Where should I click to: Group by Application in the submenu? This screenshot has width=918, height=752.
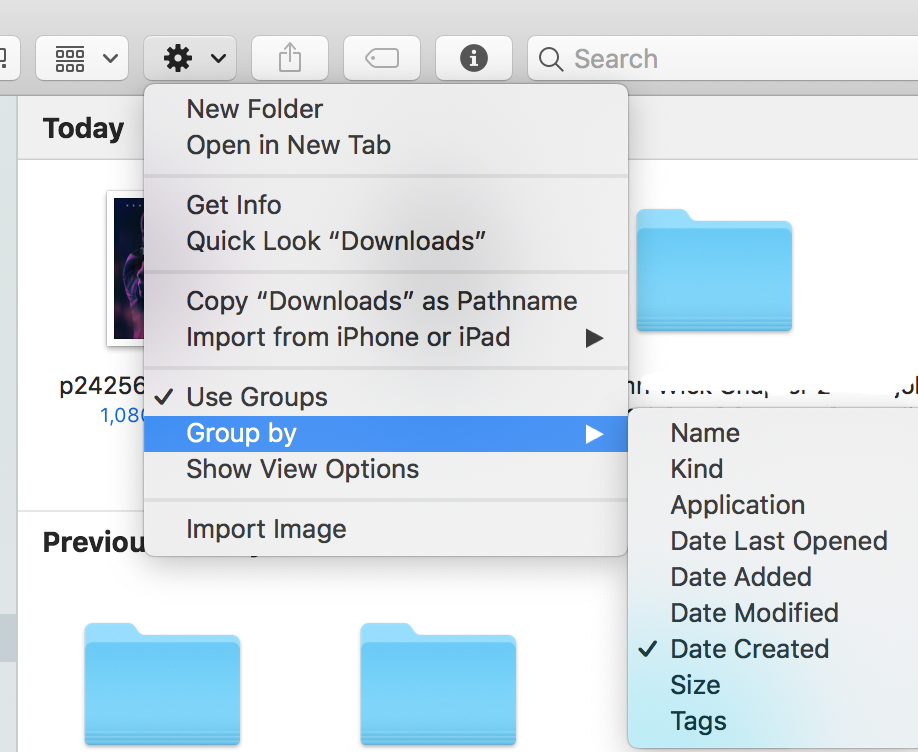[773, 505]
